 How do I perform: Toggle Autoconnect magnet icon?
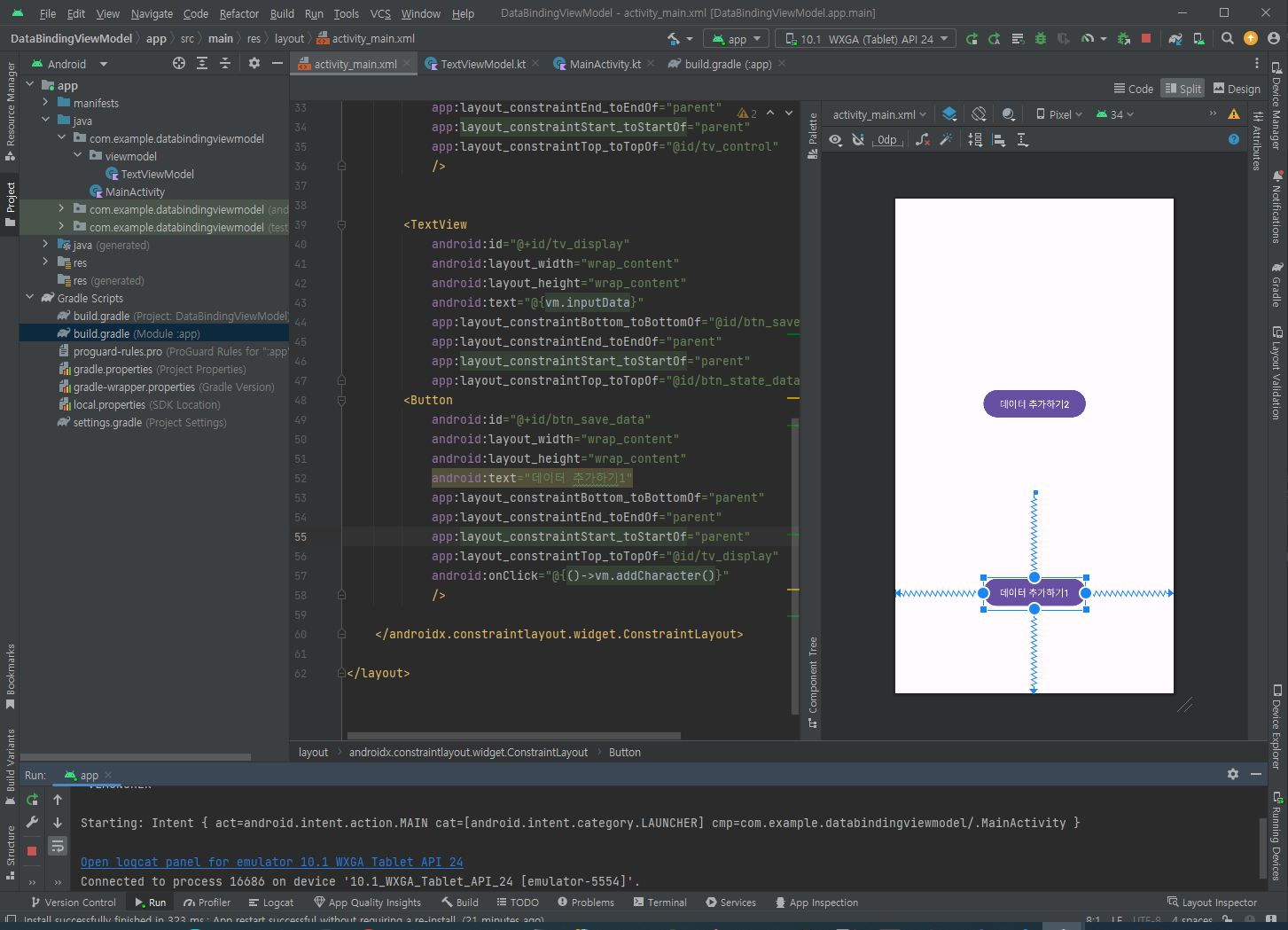[x=858, y=140]
